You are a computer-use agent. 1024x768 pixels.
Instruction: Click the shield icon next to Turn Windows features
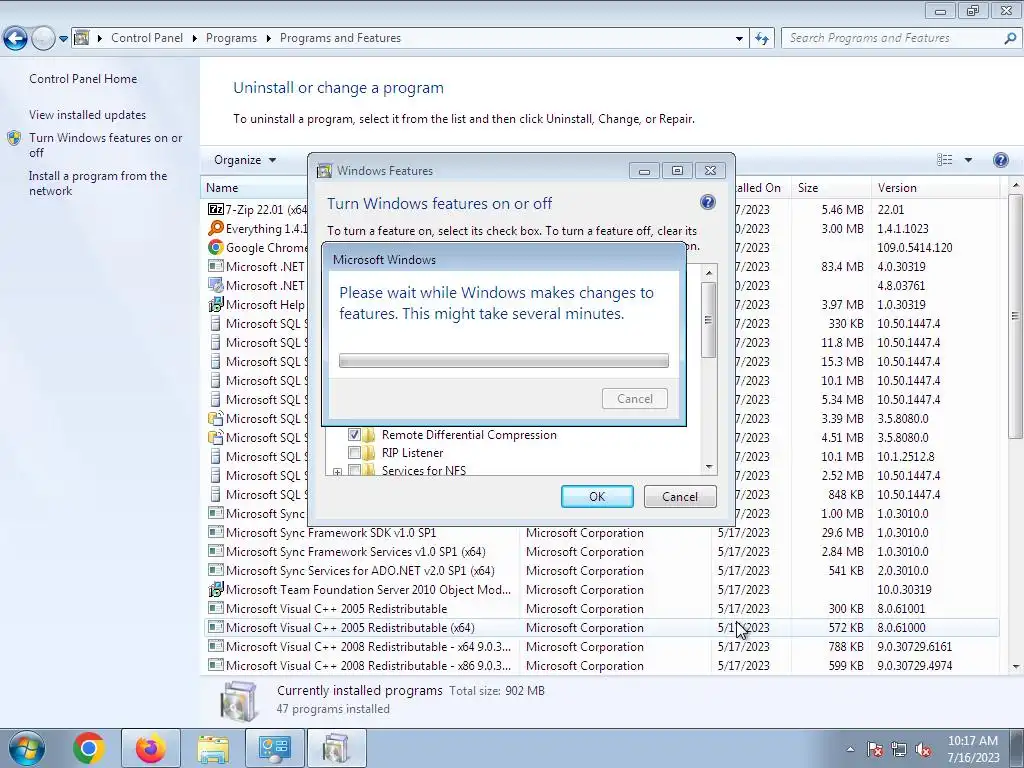(14, 138)
